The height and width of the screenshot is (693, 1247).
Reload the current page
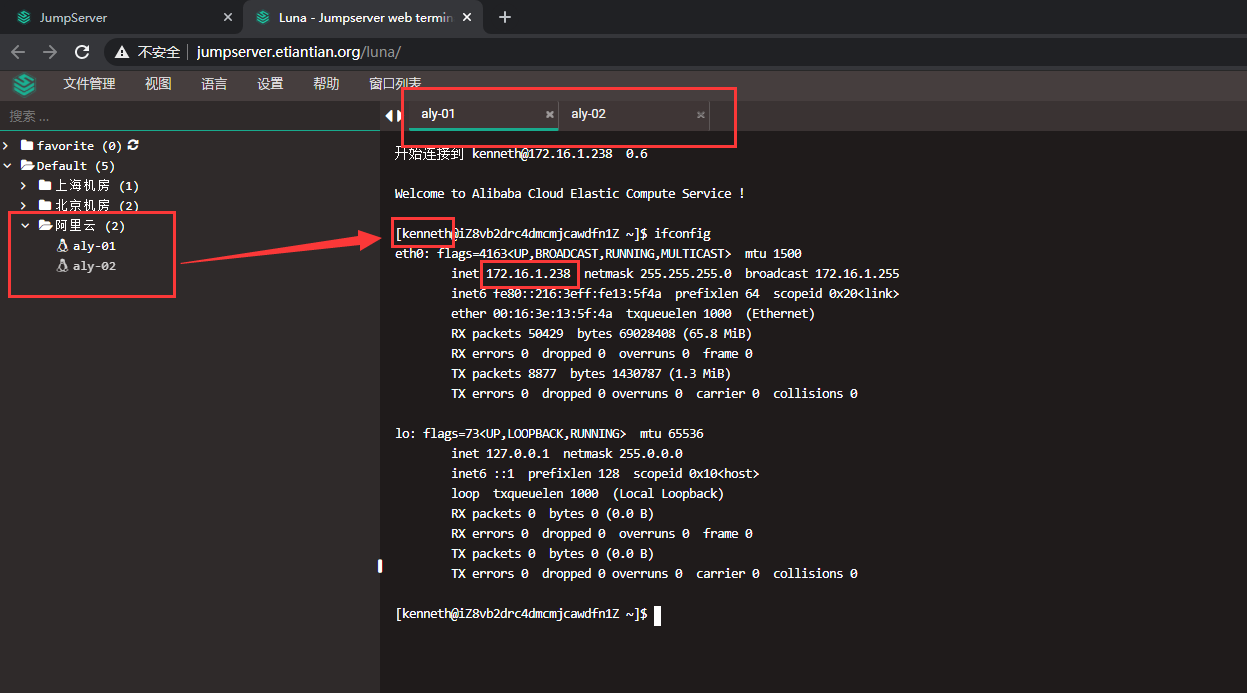[83, 52]
